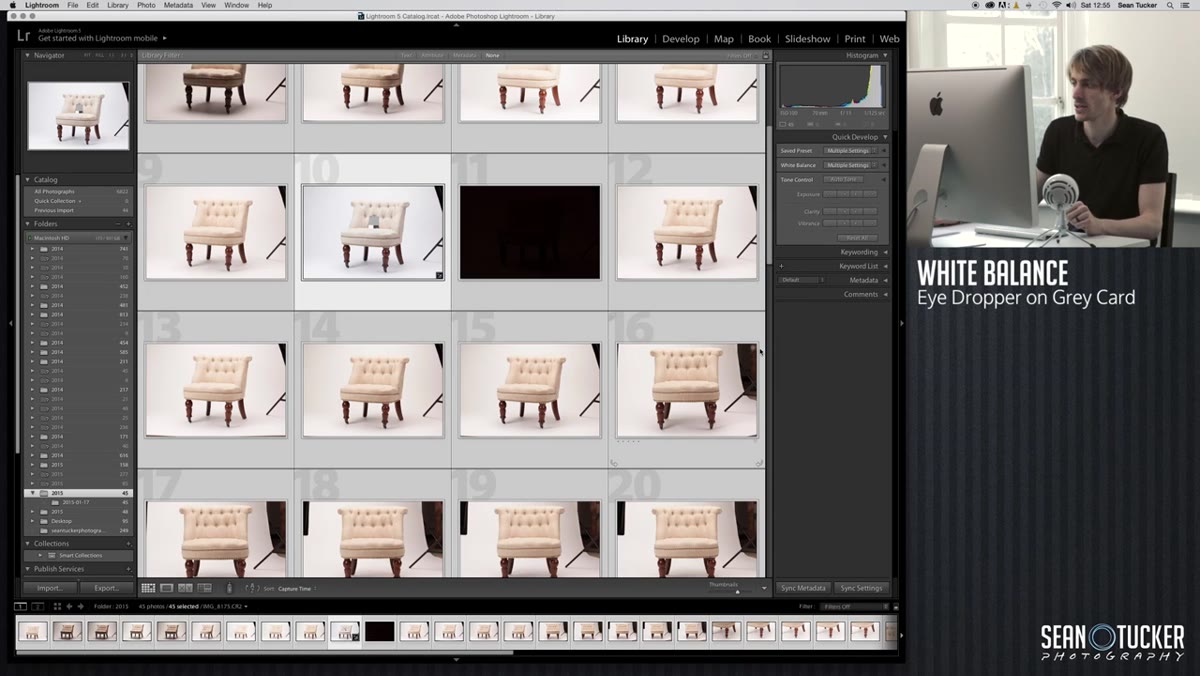Click the second window display icon labeled 2
Viewport: 1200px width, 676px height.
[x=38, y=606]
